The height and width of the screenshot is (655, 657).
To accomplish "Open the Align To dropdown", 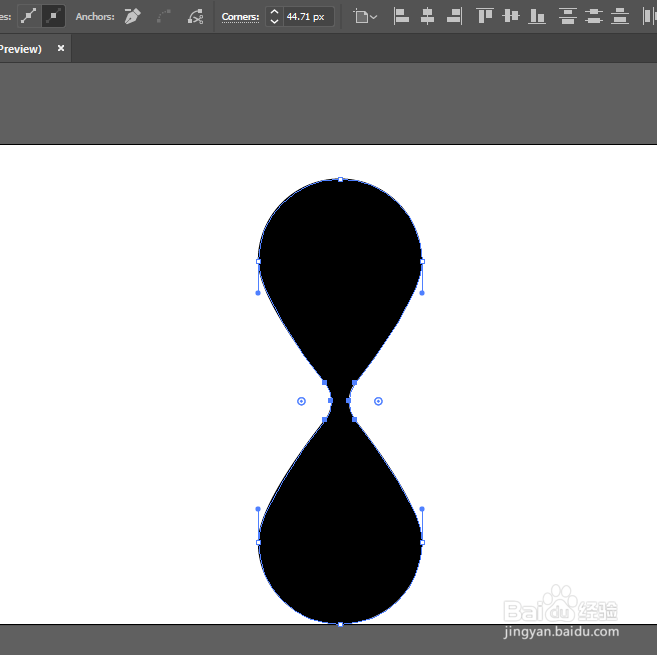I will [x=365, y=17].
